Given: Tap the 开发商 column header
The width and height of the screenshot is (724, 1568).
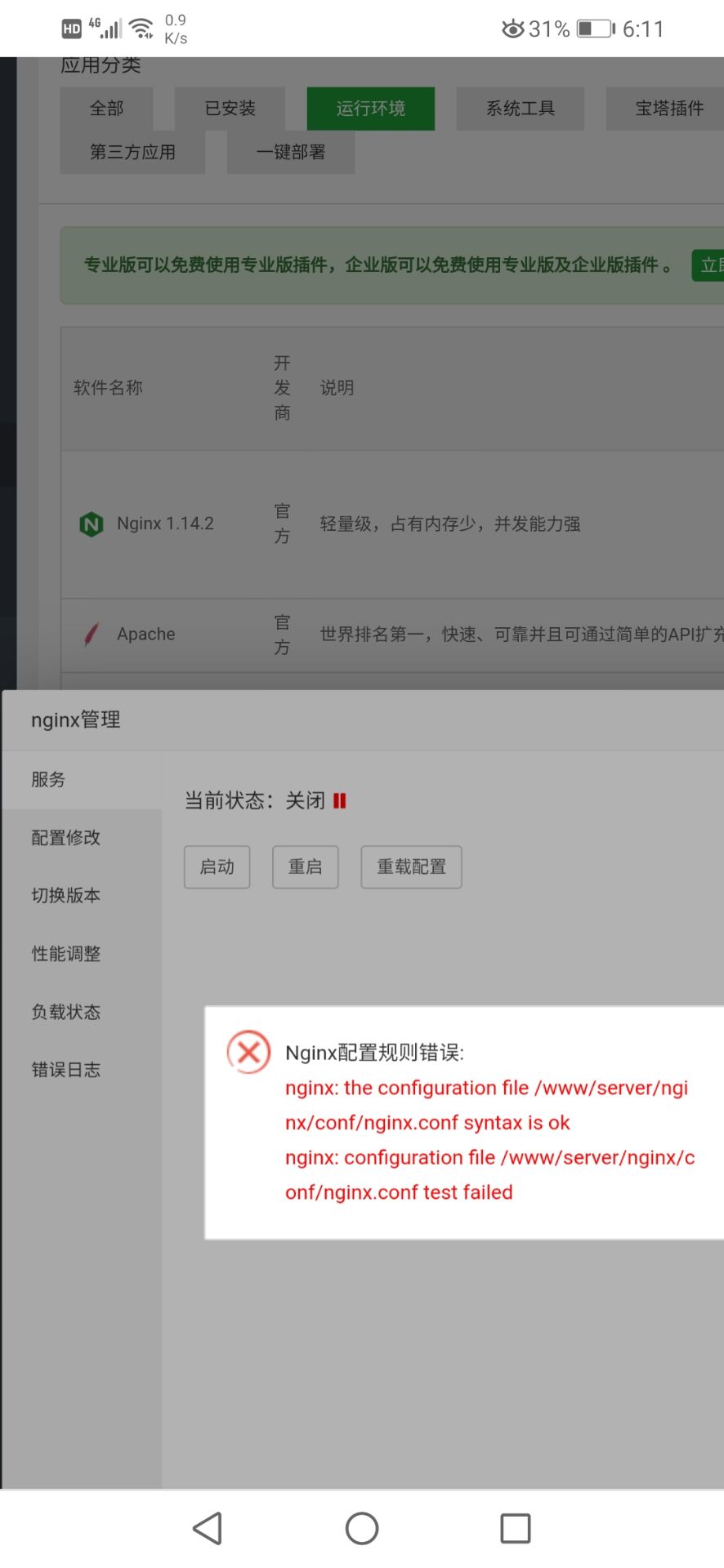Looking at the screenshot, I should tap(282, 388).
